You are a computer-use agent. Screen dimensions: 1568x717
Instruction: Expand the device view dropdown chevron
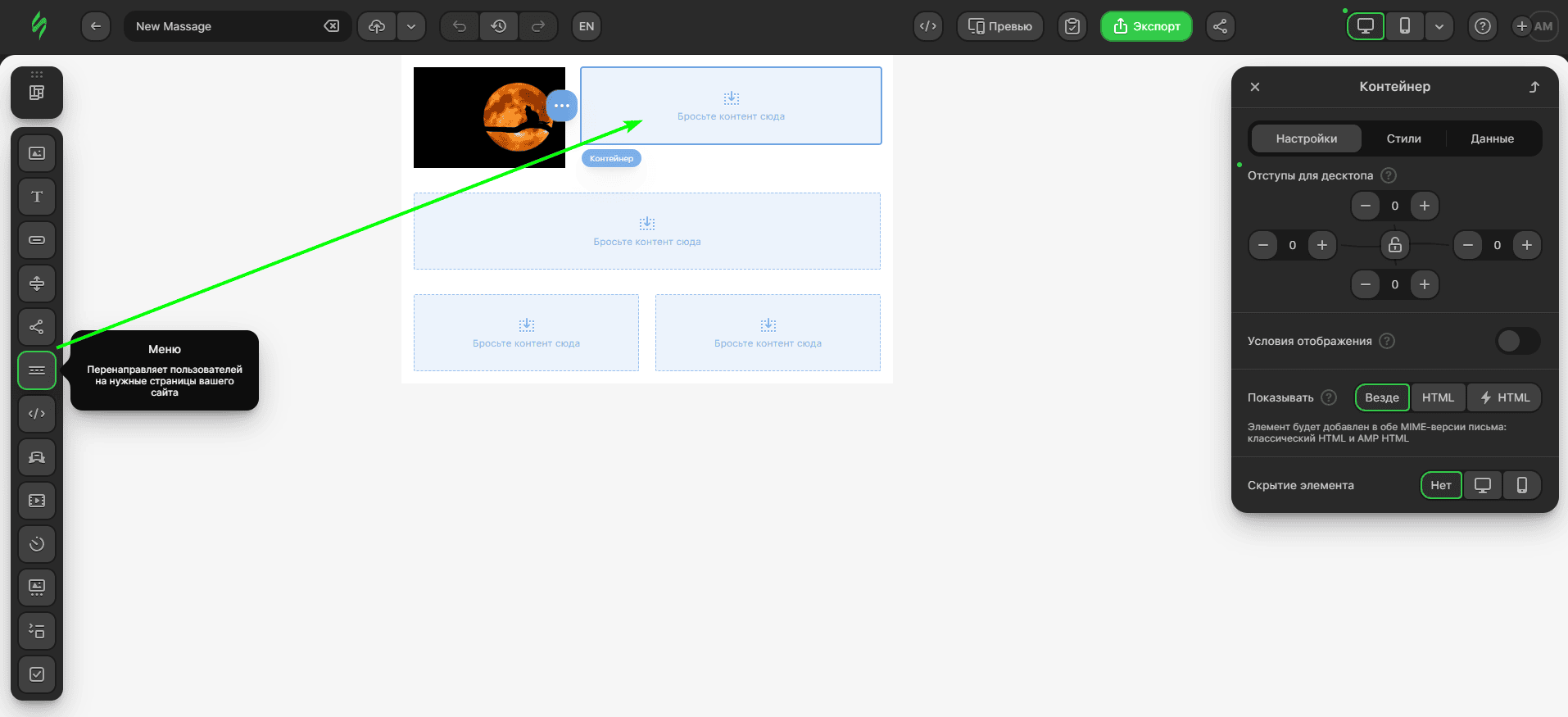pyautogui.click(x=1439, y=26)
